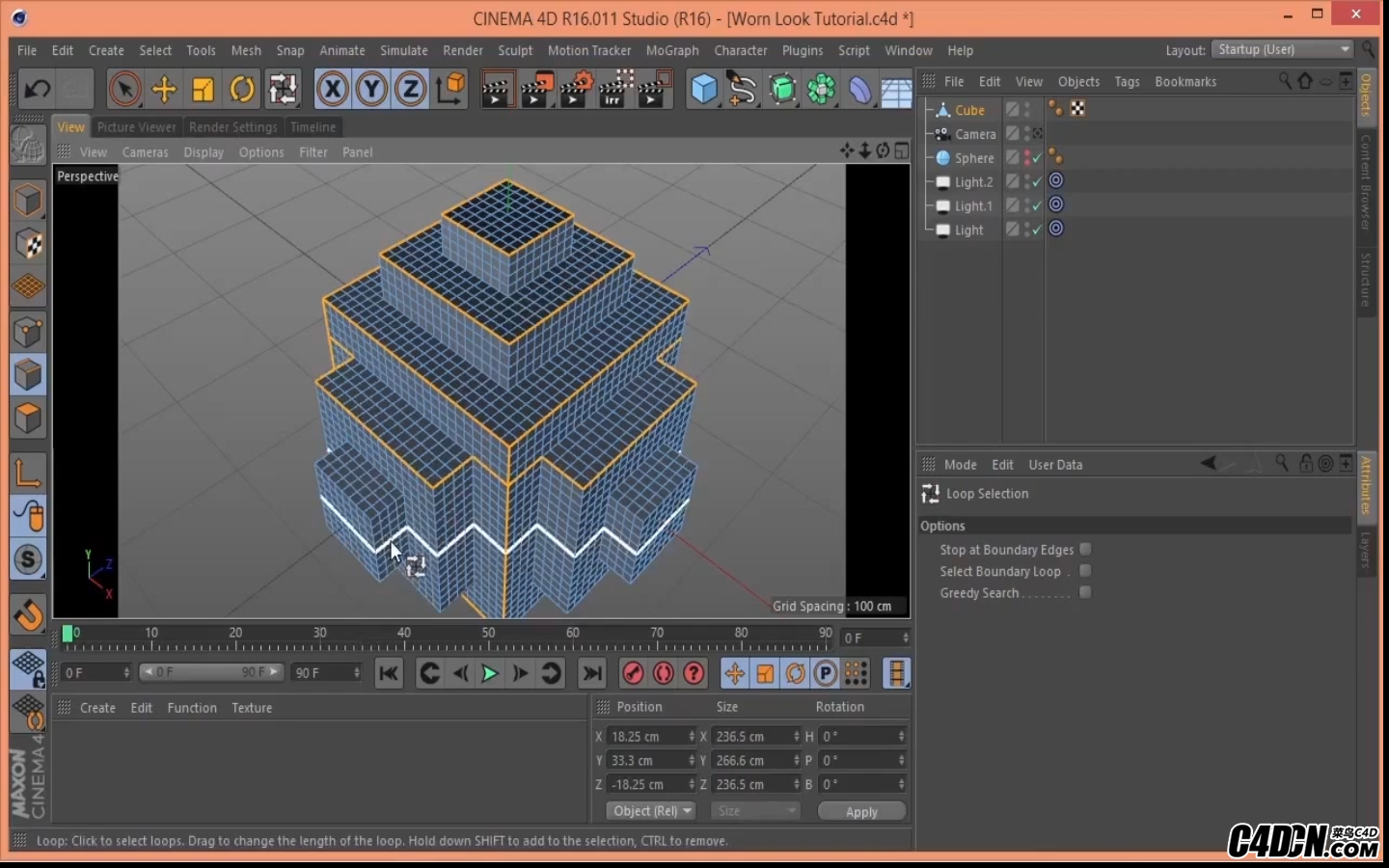Open the Simulate menu
1389x868 pixels.
click(403, 50)
